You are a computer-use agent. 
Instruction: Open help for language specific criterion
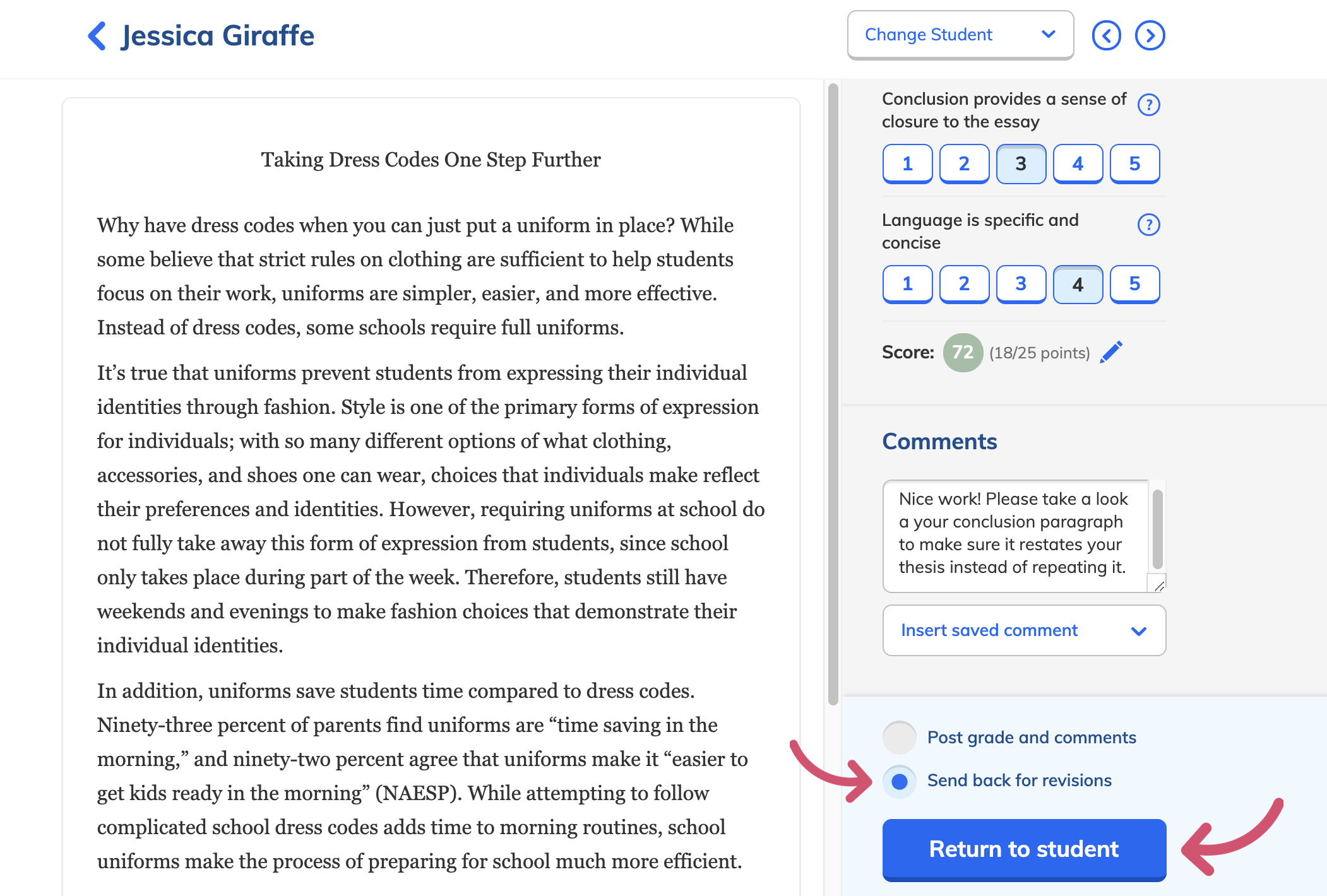1148,225
